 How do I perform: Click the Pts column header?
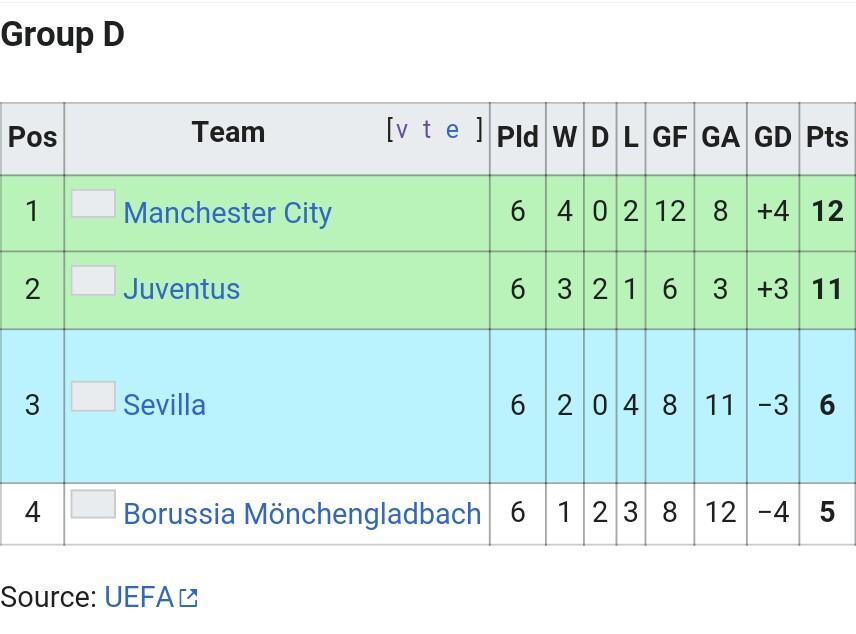pyautogui.click(x=827, y=137)
